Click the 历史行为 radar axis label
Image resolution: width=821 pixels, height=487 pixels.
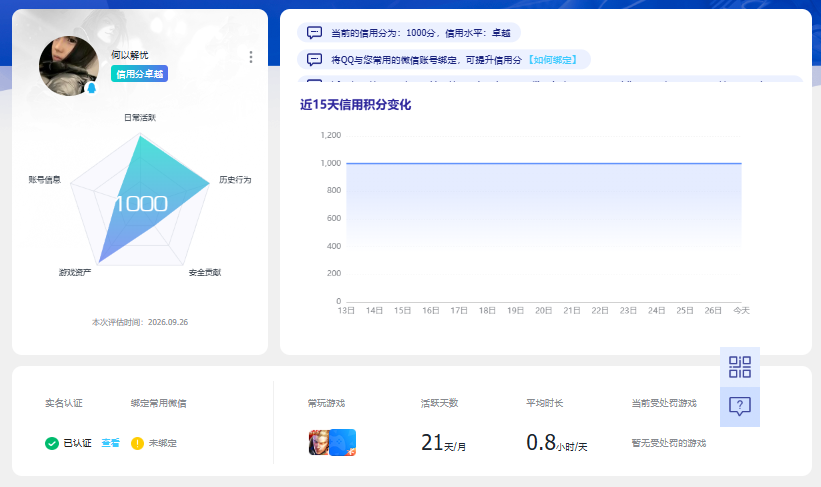pyautogui.click(x=235, y=180)
